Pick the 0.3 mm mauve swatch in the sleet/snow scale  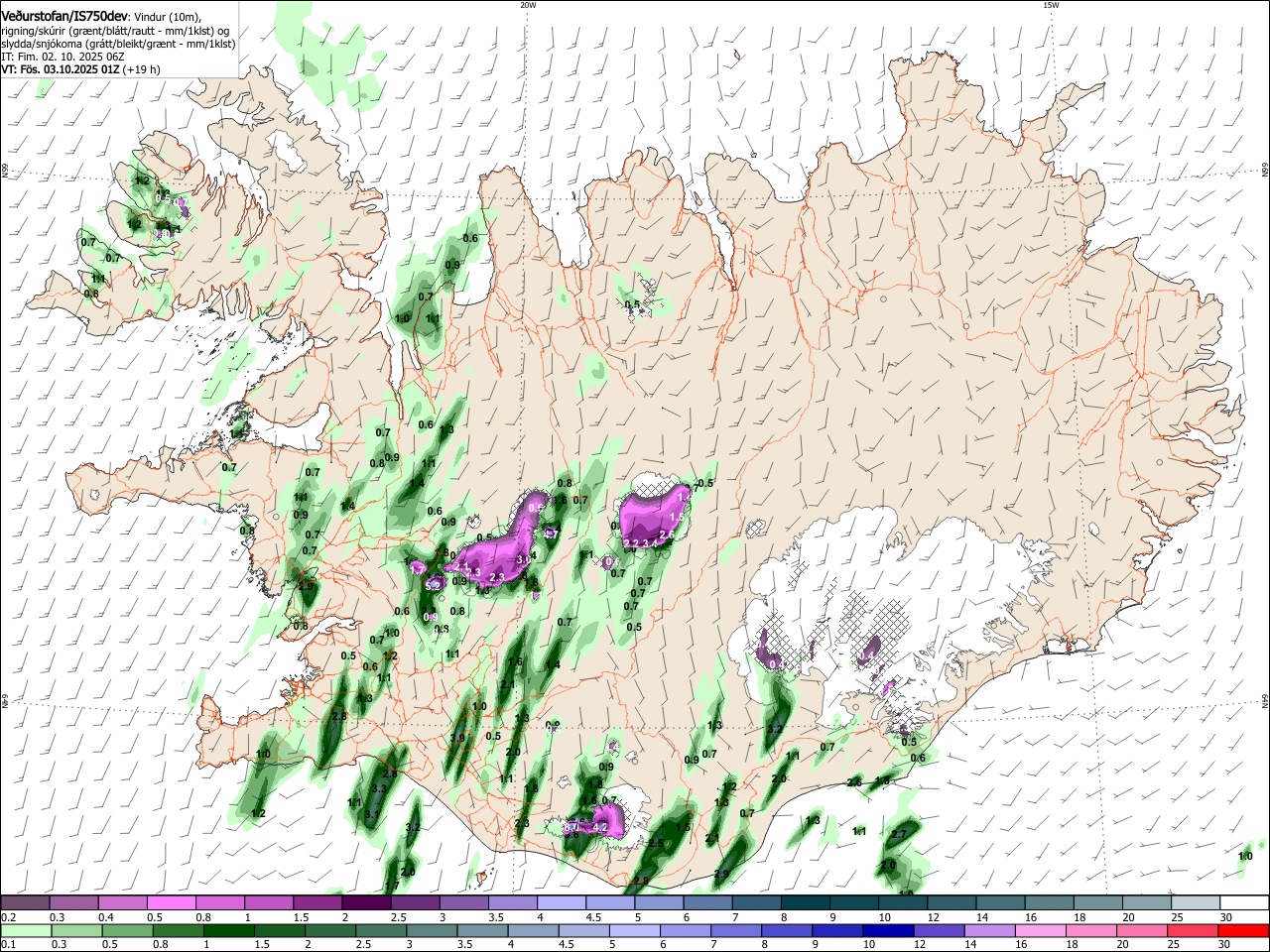tap(73, 902)
